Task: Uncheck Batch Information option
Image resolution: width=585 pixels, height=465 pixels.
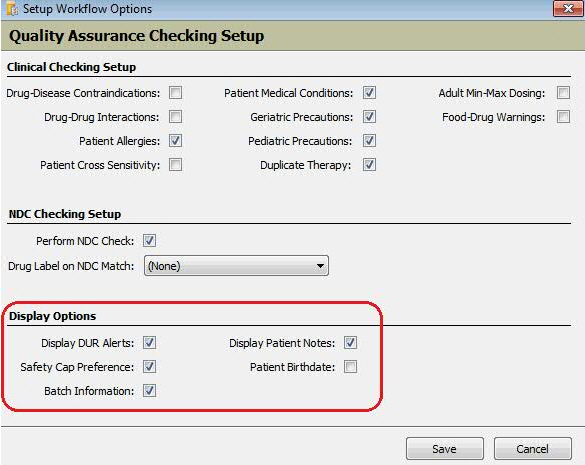Action: click(x=149, y=391)
